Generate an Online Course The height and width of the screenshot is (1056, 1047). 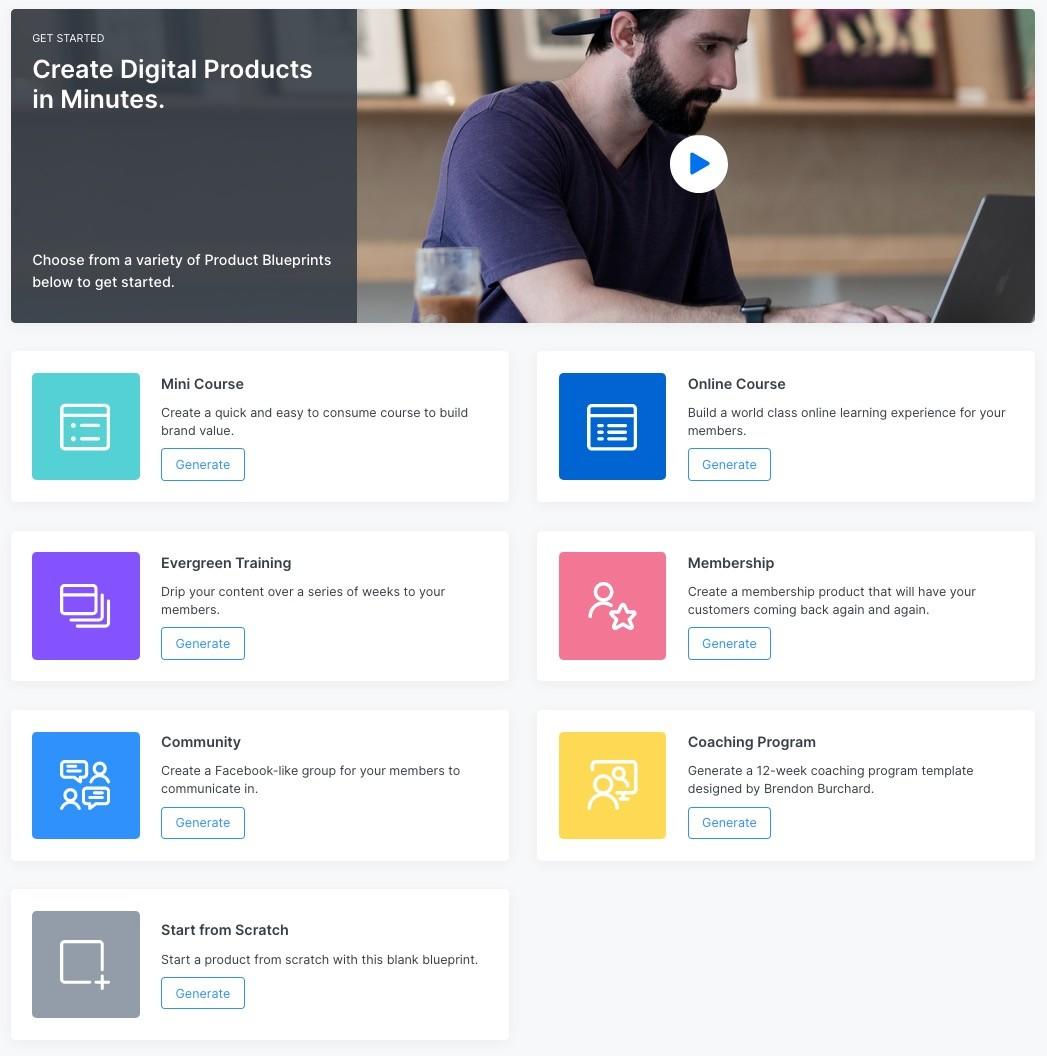(729, 465)
